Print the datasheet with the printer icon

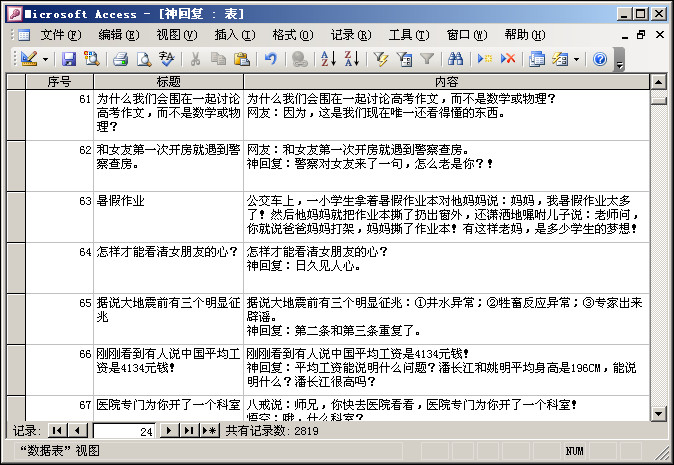[x=120, y=59]
